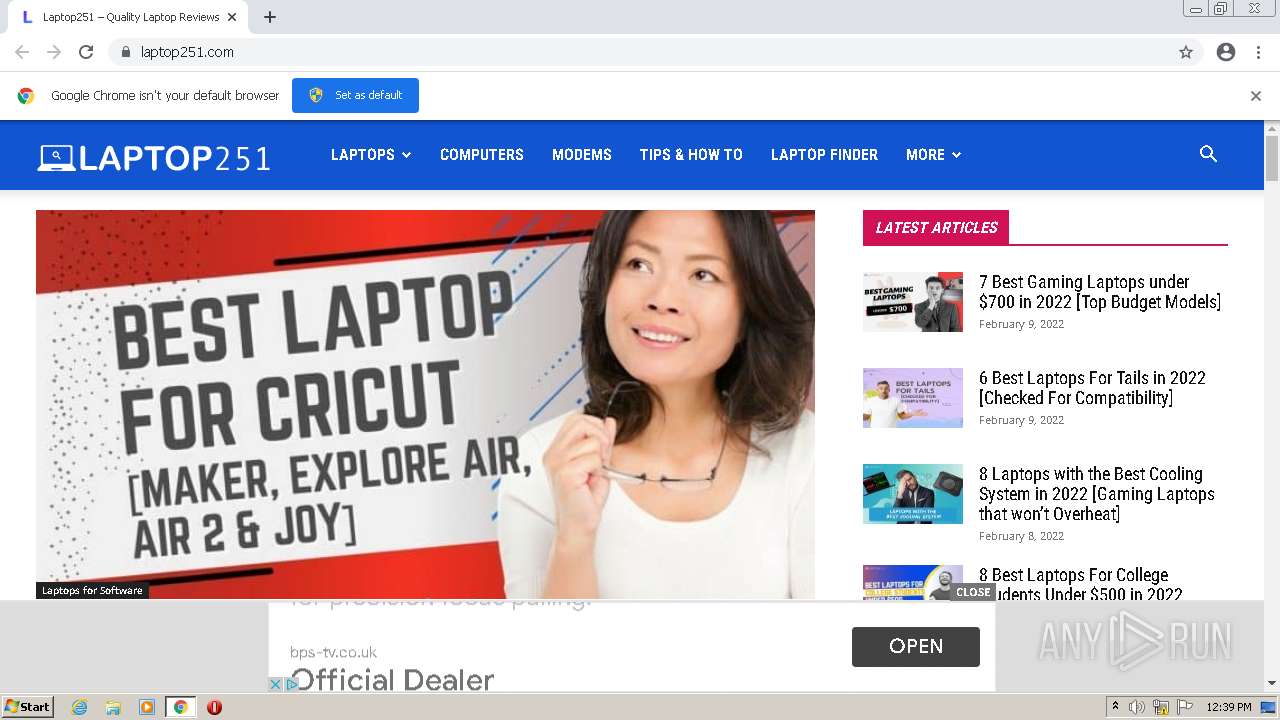Close the Laptop251 browser tab
This screenshot has width=1280, height=720.
(232, 17)
